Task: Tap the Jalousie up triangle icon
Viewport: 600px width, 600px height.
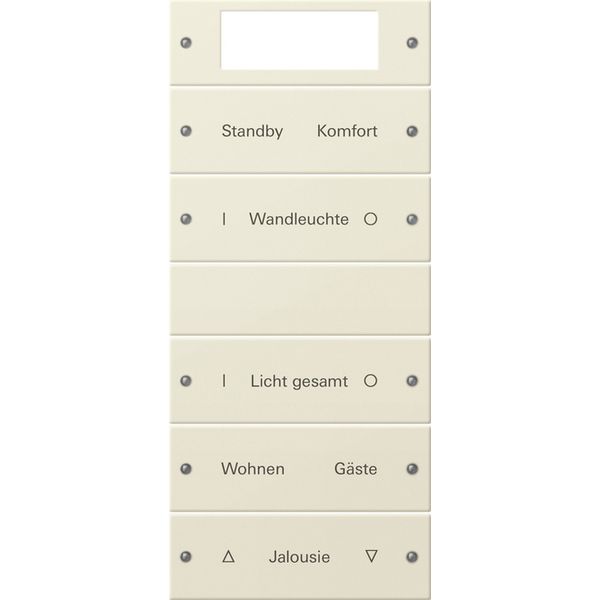Action: (x=228, y=556)
